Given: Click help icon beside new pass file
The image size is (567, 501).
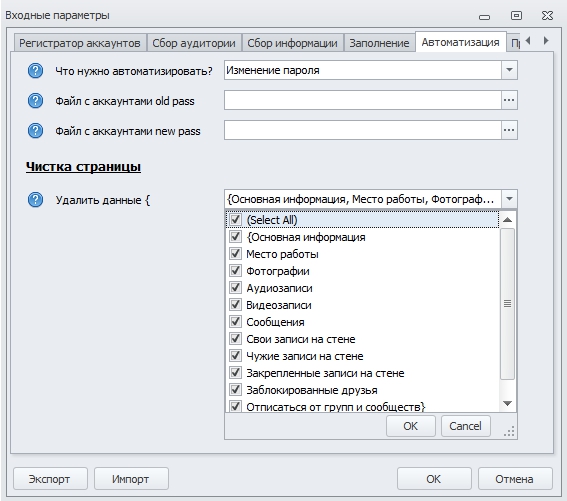Looking at the screenshot, I should 35,131.
